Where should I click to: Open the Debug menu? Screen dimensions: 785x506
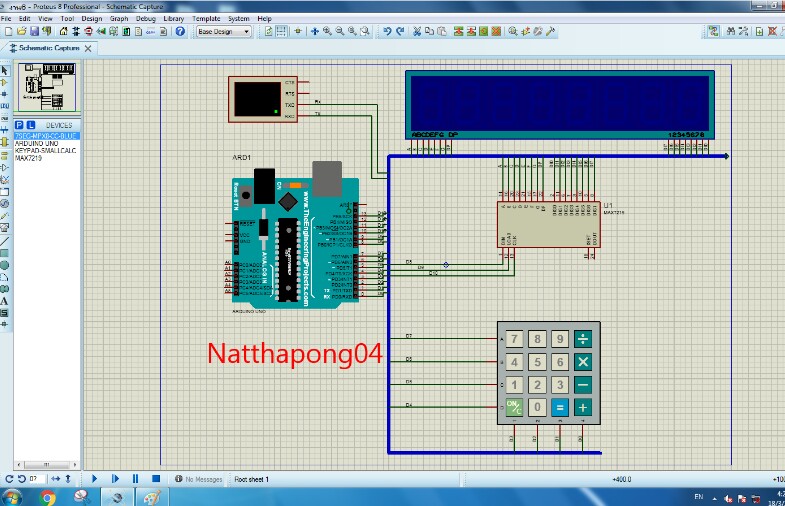tap(146, 19)
